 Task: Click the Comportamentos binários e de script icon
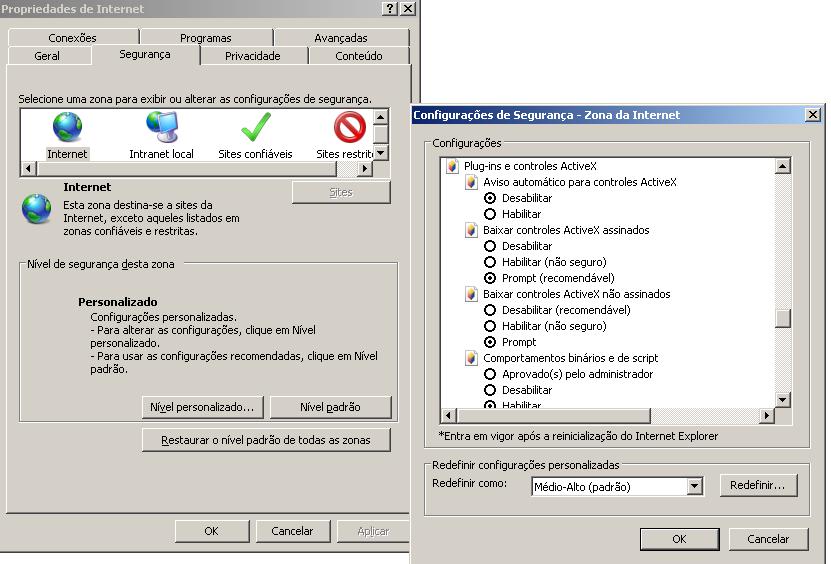point(472,358)
